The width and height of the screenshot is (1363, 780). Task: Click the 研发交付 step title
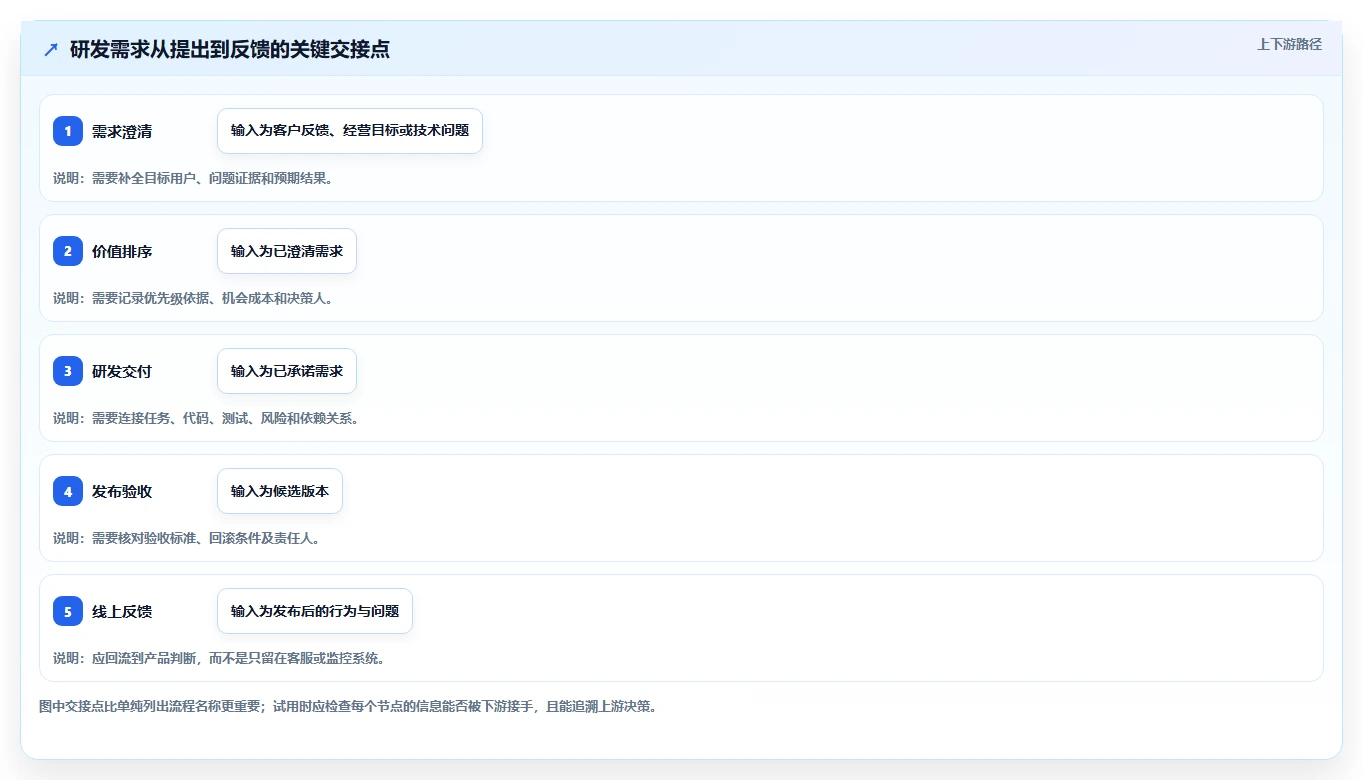[x=122, y=371]
